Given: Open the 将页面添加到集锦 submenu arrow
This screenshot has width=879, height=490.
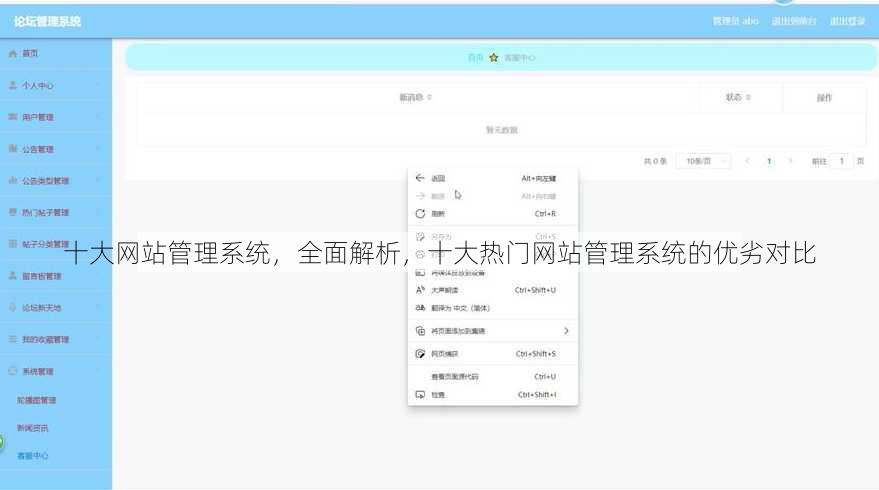Looking at the screenshot, I should 566,331.
